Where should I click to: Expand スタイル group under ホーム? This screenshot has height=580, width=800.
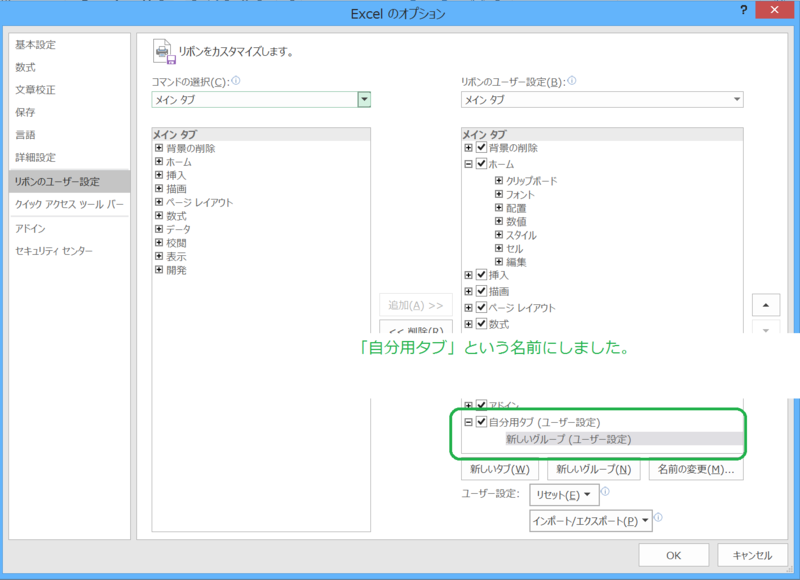(499, 235)
